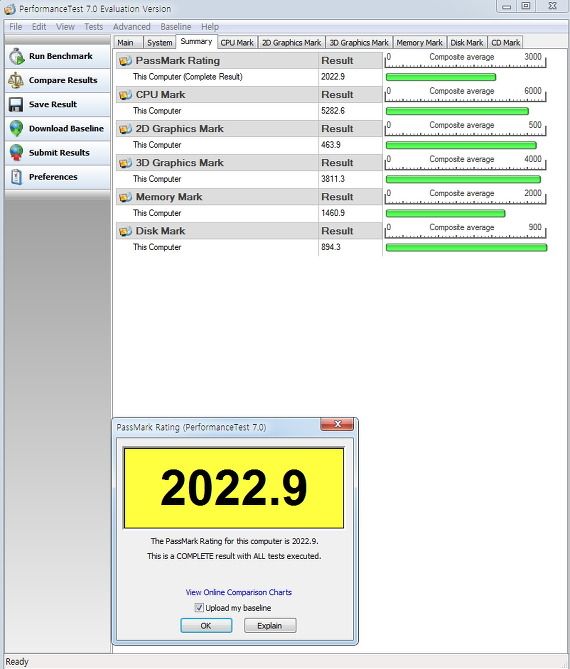Click the Memory Mark green result bar

click(445, 214)
